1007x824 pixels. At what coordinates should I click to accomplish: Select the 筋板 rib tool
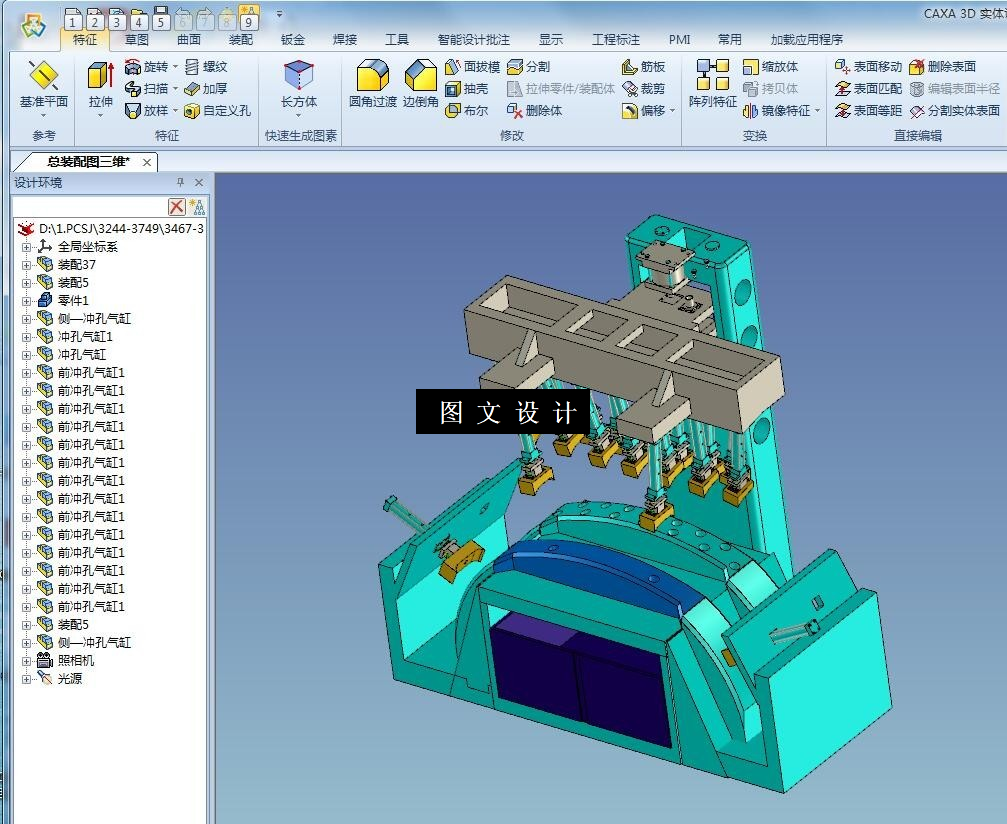(x=643, y=67)
